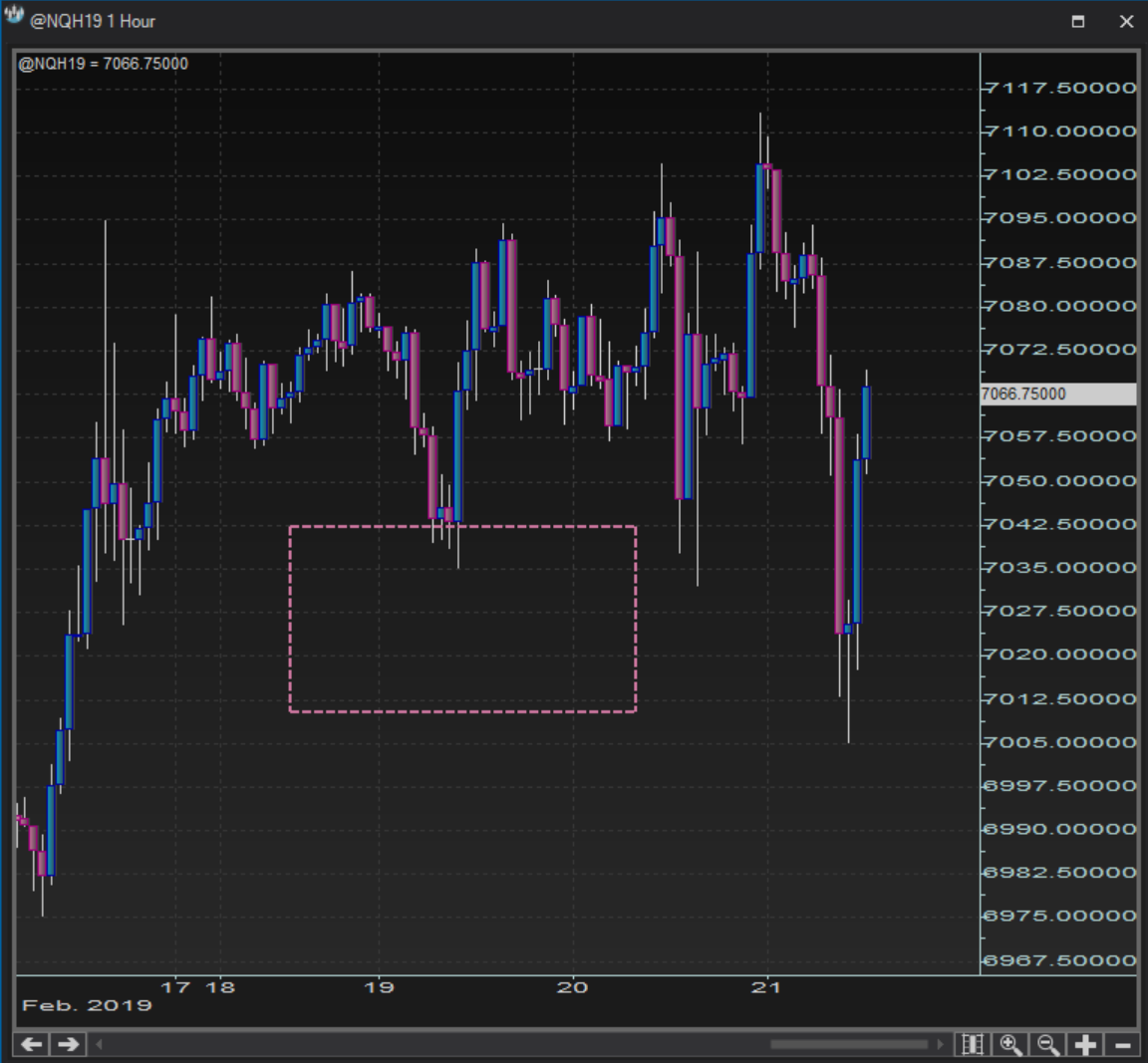This screenshot has height=1063, width=1148.
Task: Click the 'Feb. 2019' month label
Action: click(x=87, y=1006)
